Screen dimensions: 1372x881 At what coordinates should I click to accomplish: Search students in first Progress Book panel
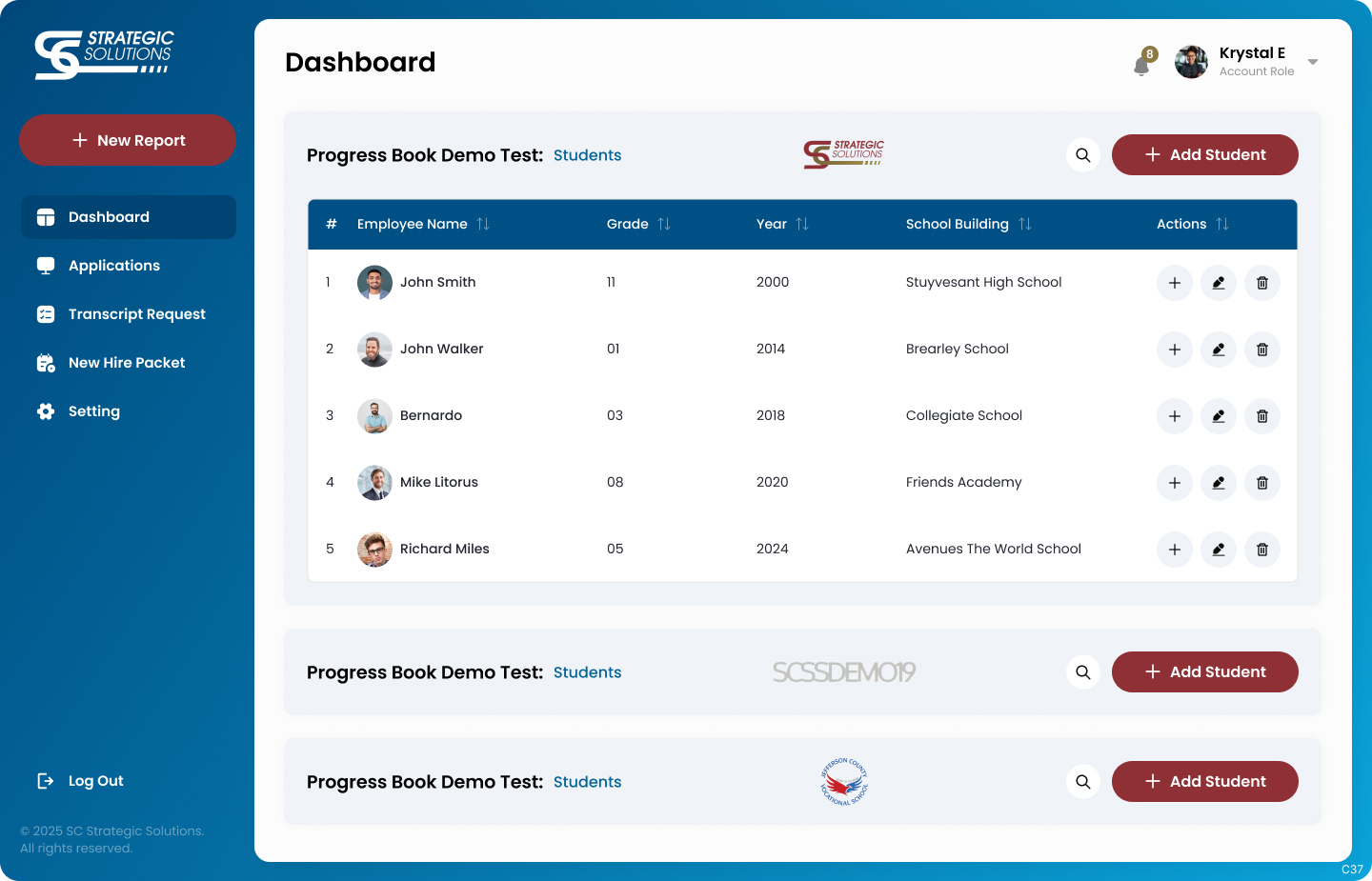coord(1083,155)
